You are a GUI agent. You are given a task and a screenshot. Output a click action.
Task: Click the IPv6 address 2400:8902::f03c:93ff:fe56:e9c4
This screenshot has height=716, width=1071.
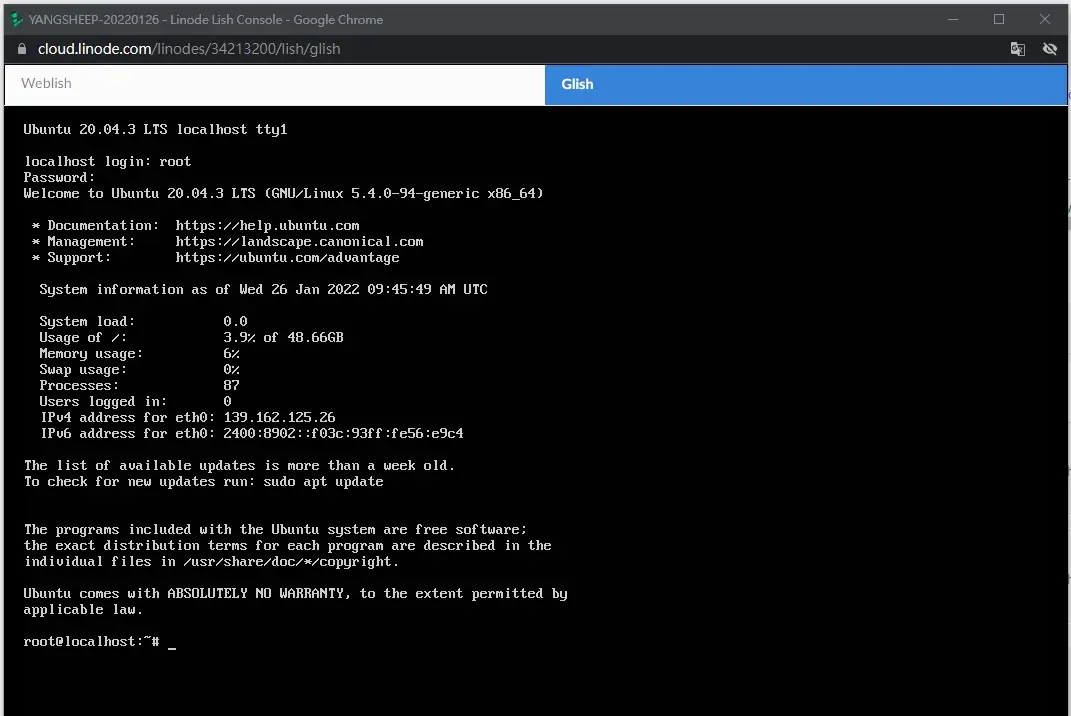(x=343, y=434)
